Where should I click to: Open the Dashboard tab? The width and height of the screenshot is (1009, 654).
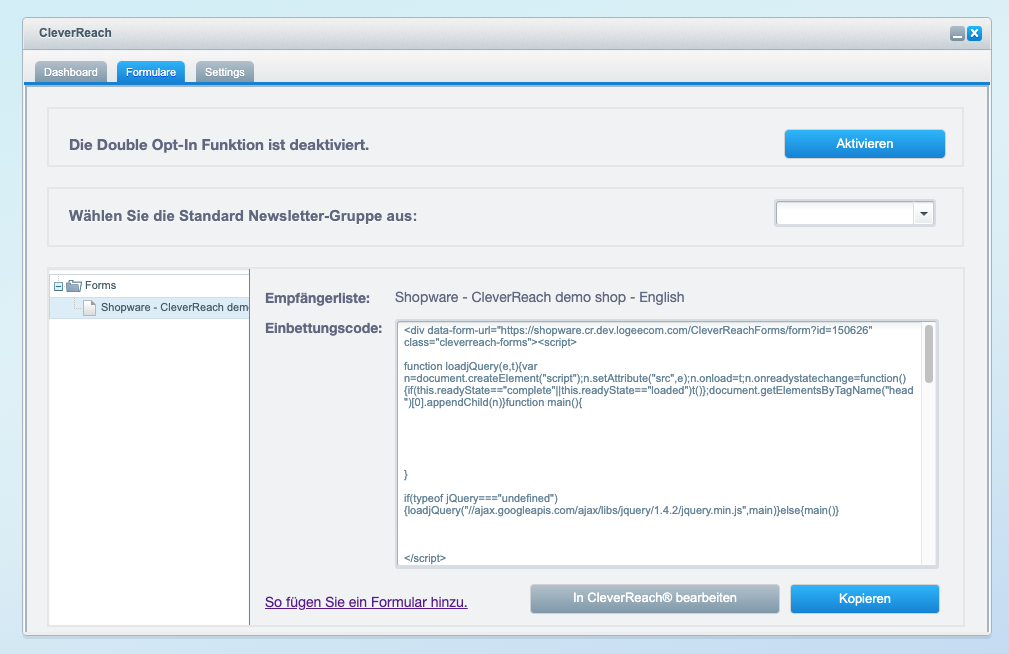coord(71,72)
